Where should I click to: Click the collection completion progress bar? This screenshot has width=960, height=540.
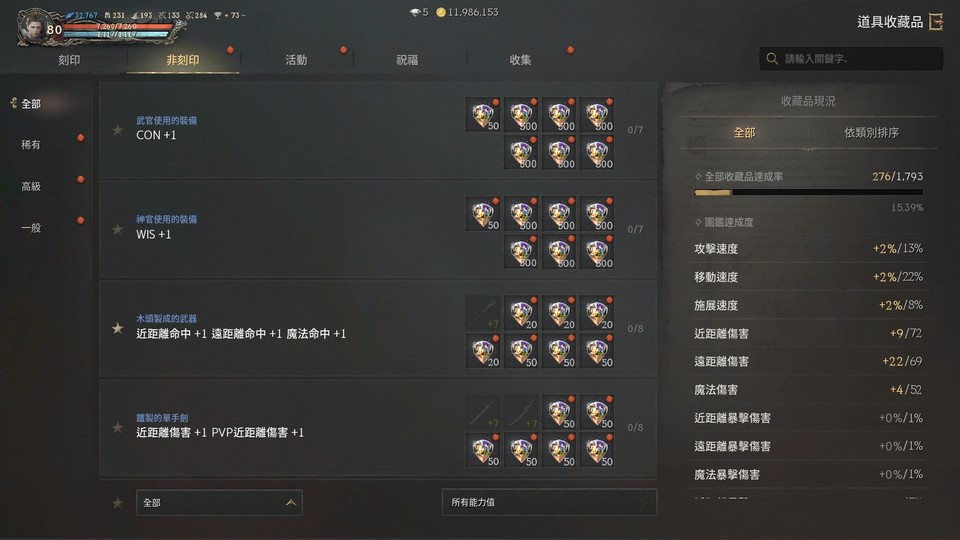tap(808, 192)
